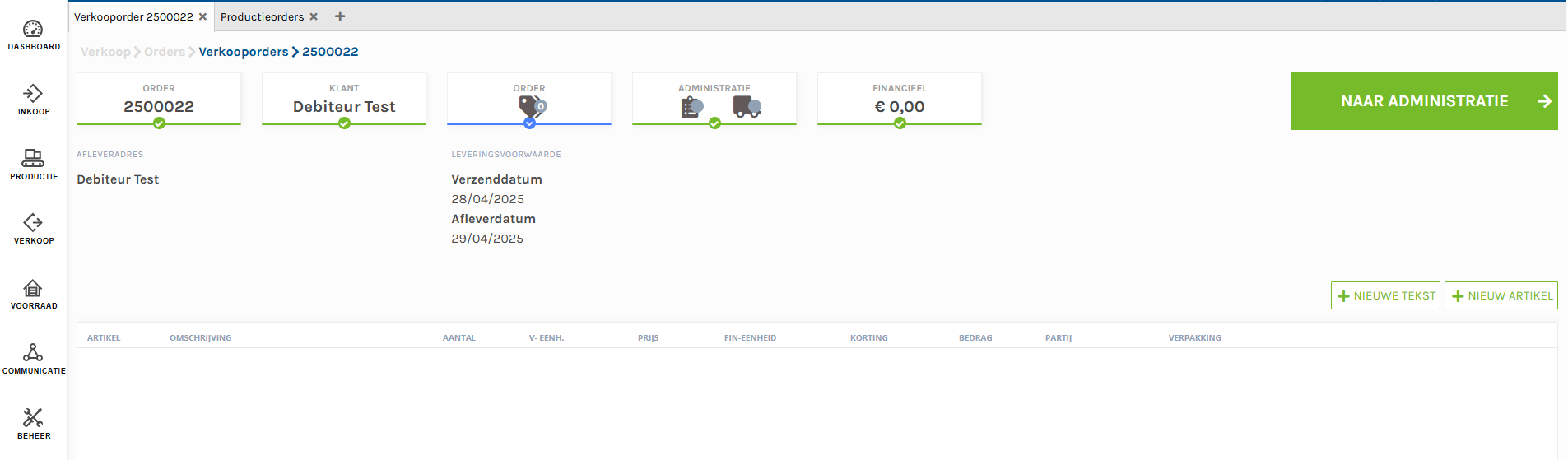Add a new tab with plus icon
The height and width of the screenshot is (460, 1568).
[x=340, y=16]
